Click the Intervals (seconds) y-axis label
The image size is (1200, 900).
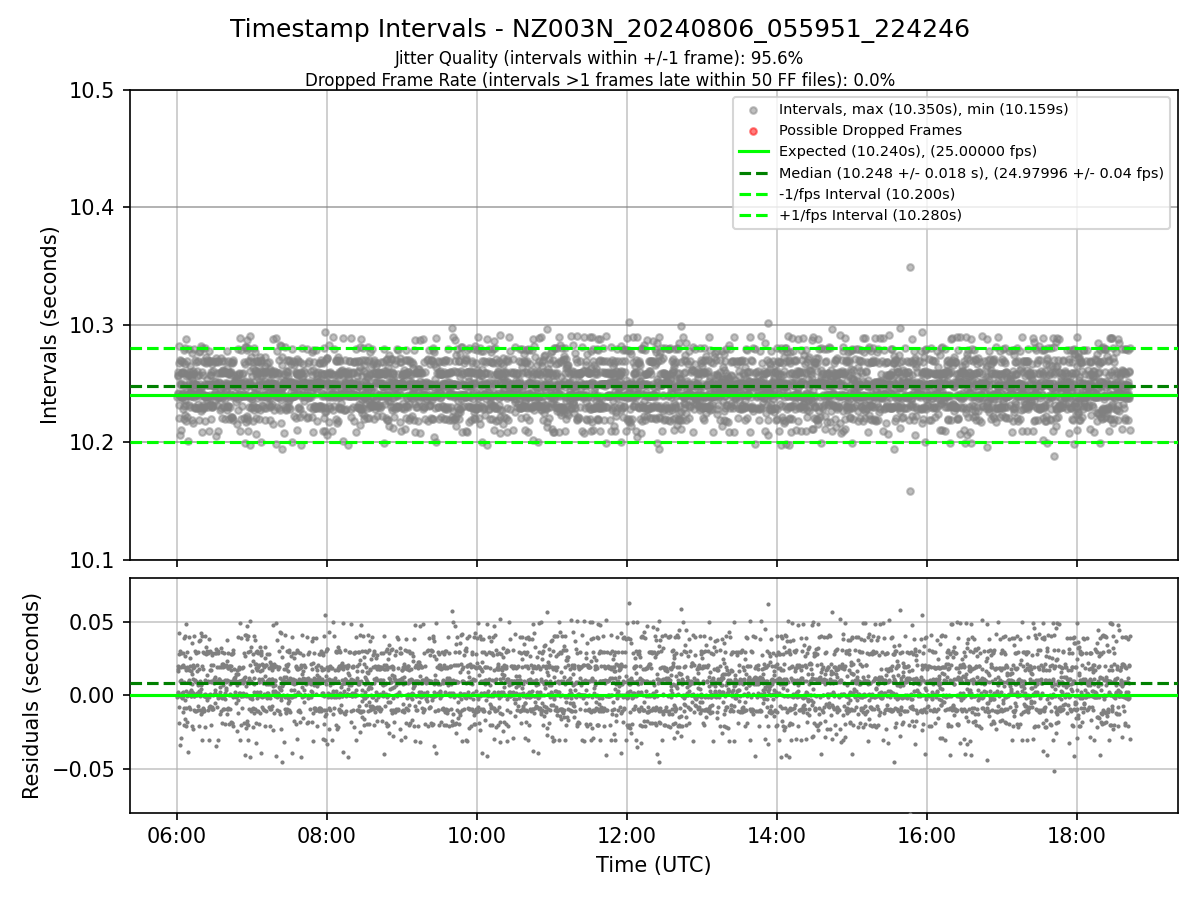click(50, 325)
